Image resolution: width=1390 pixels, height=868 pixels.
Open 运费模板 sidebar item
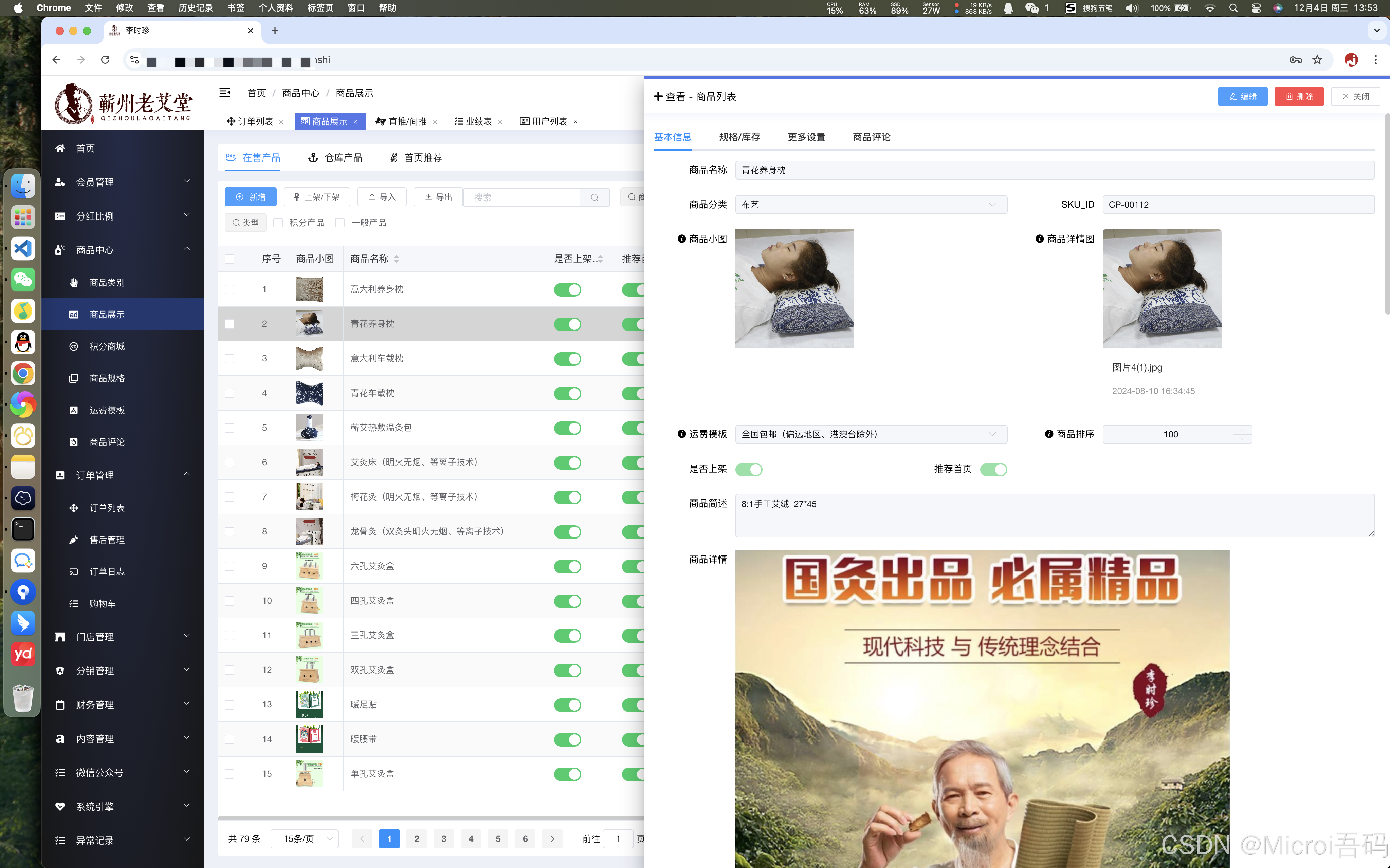pos(107,410)
